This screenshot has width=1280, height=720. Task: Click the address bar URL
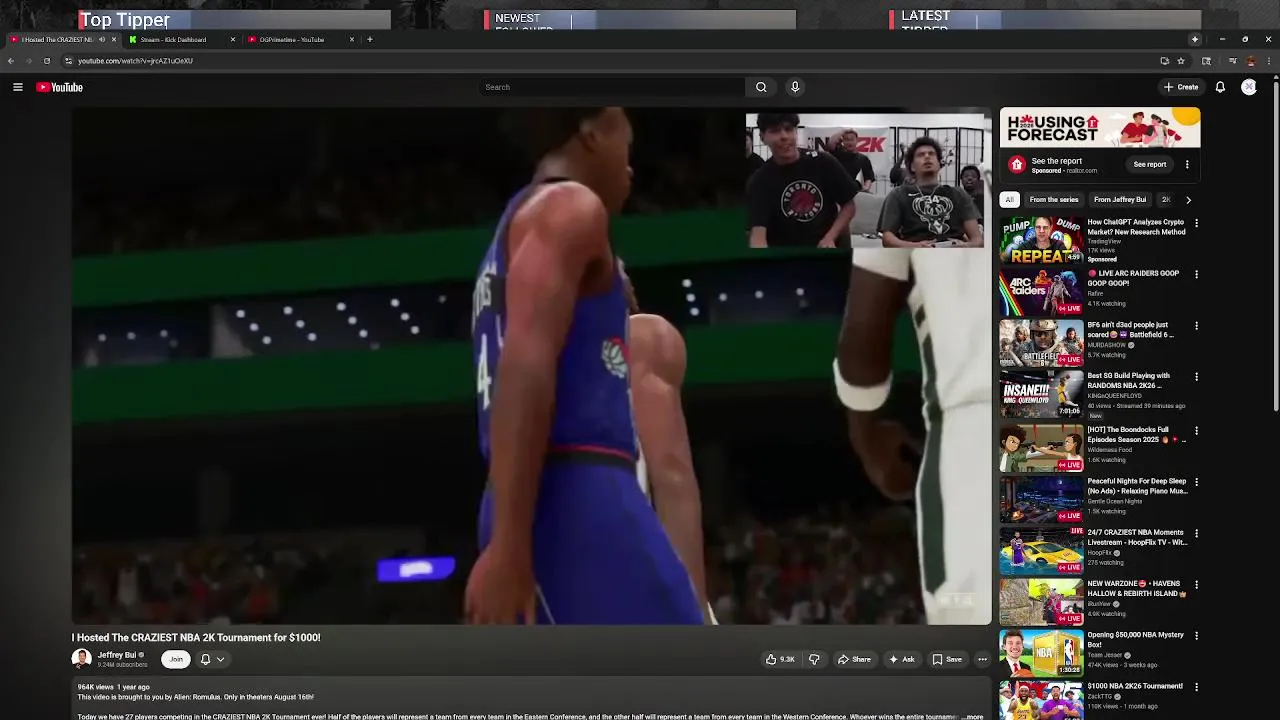135,61
